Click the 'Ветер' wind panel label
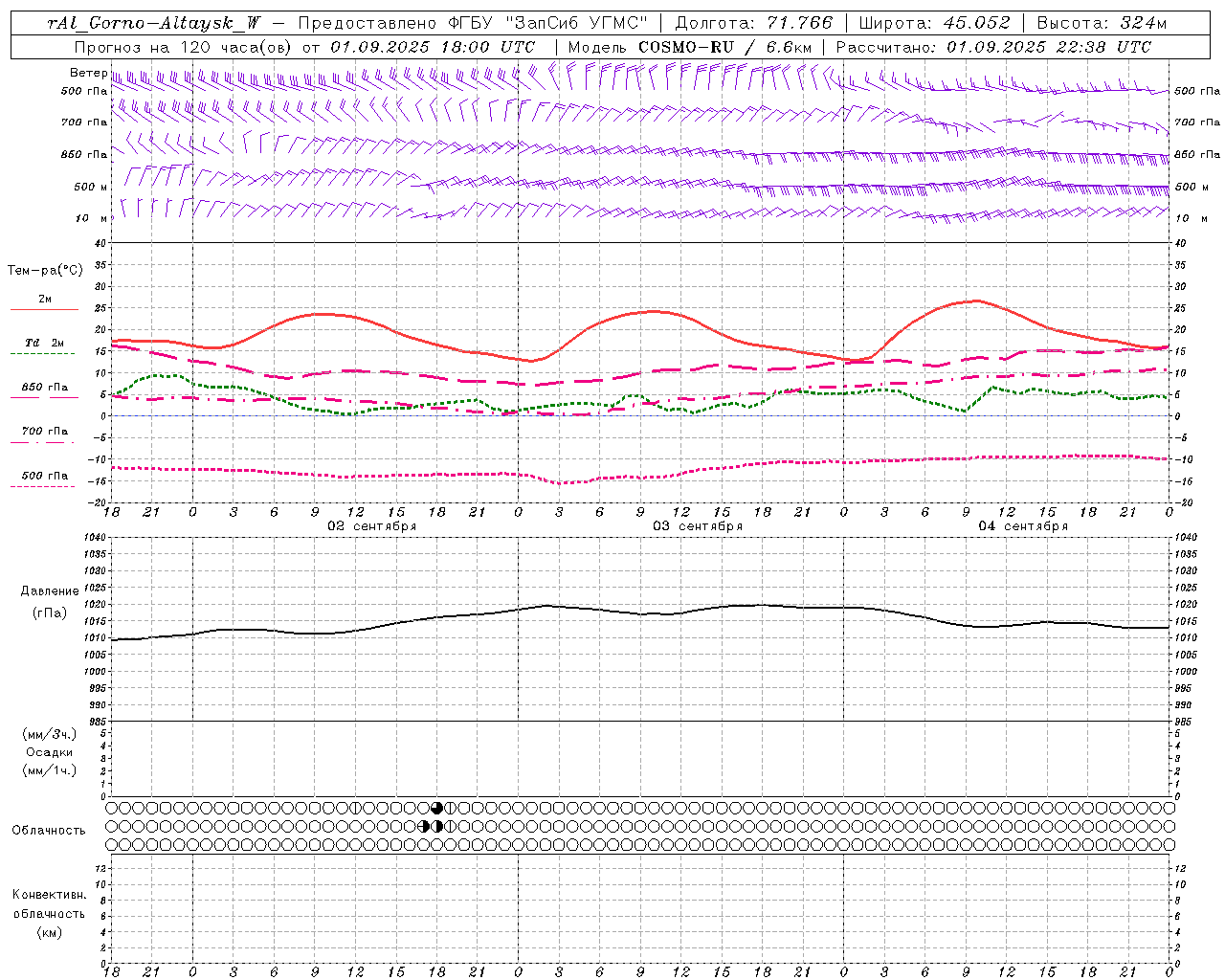 coord(88,73)
